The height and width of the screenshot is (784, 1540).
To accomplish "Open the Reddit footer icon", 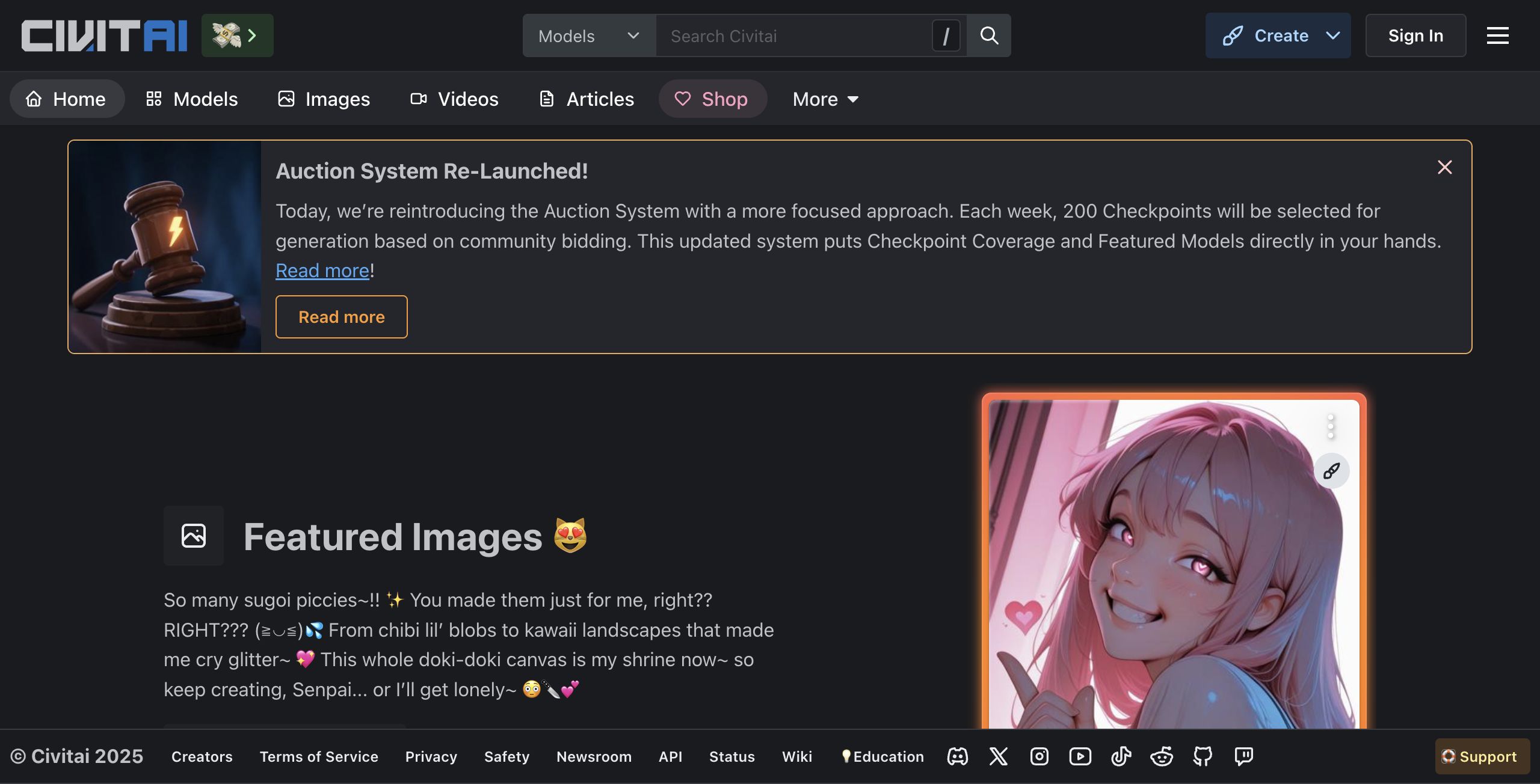I will click(1162, 756).
